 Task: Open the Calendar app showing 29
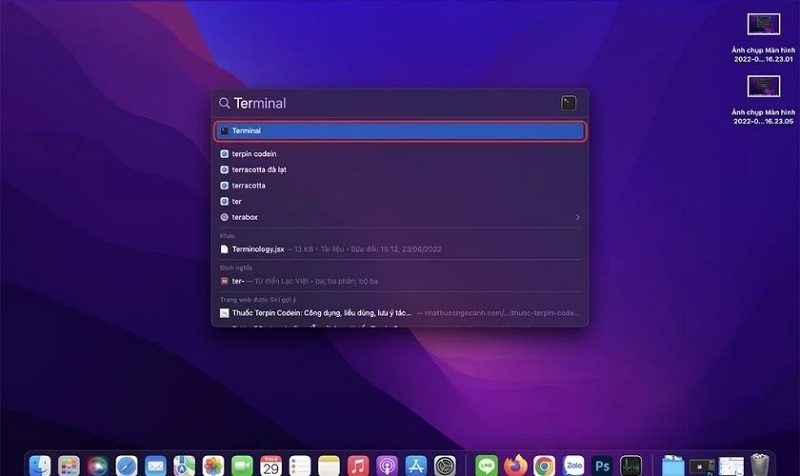coord(270,465)
